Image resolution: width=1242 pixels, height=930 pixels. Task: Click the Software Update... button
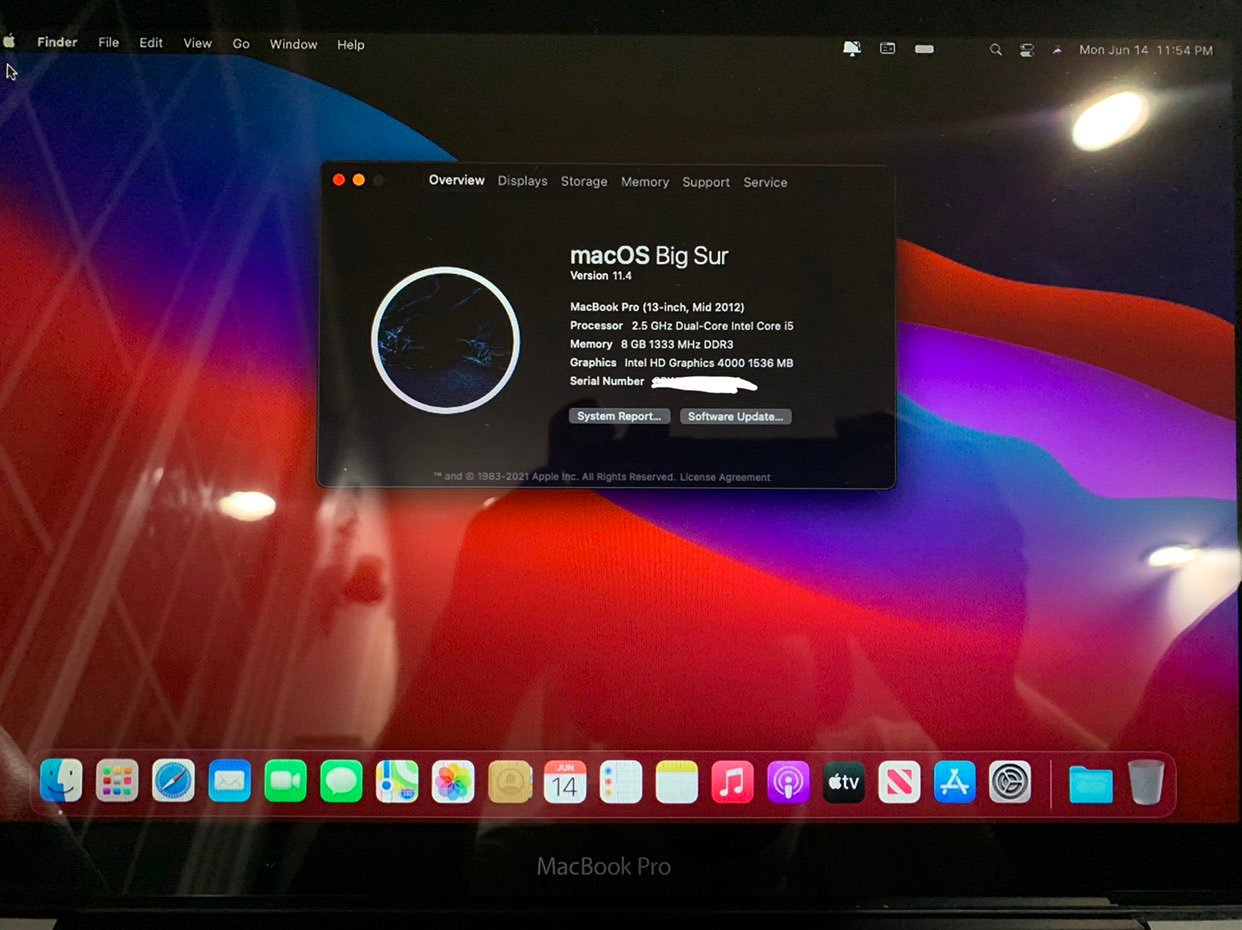(x=735, y=416)
